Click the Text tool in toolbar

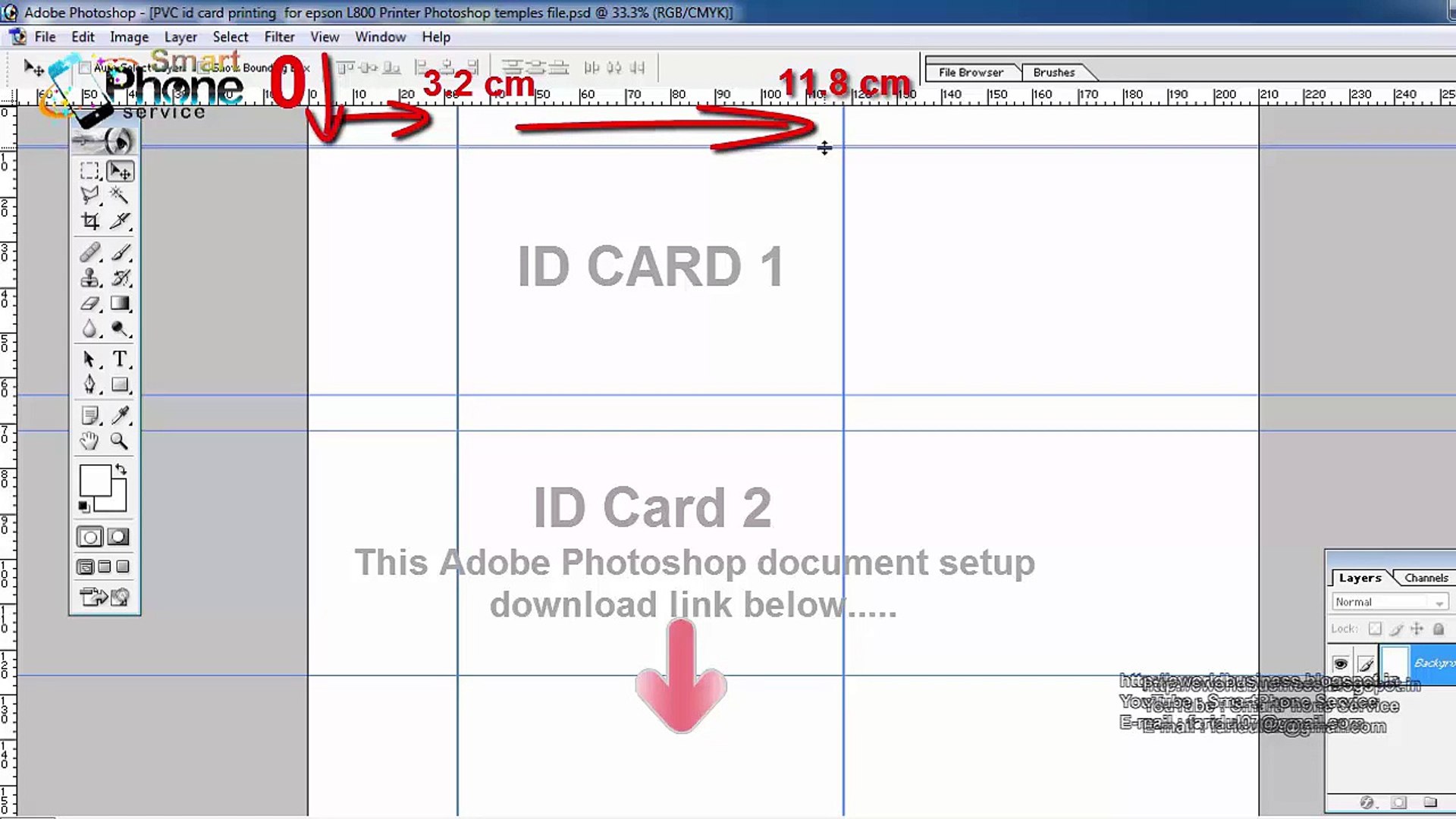[120, 359]
